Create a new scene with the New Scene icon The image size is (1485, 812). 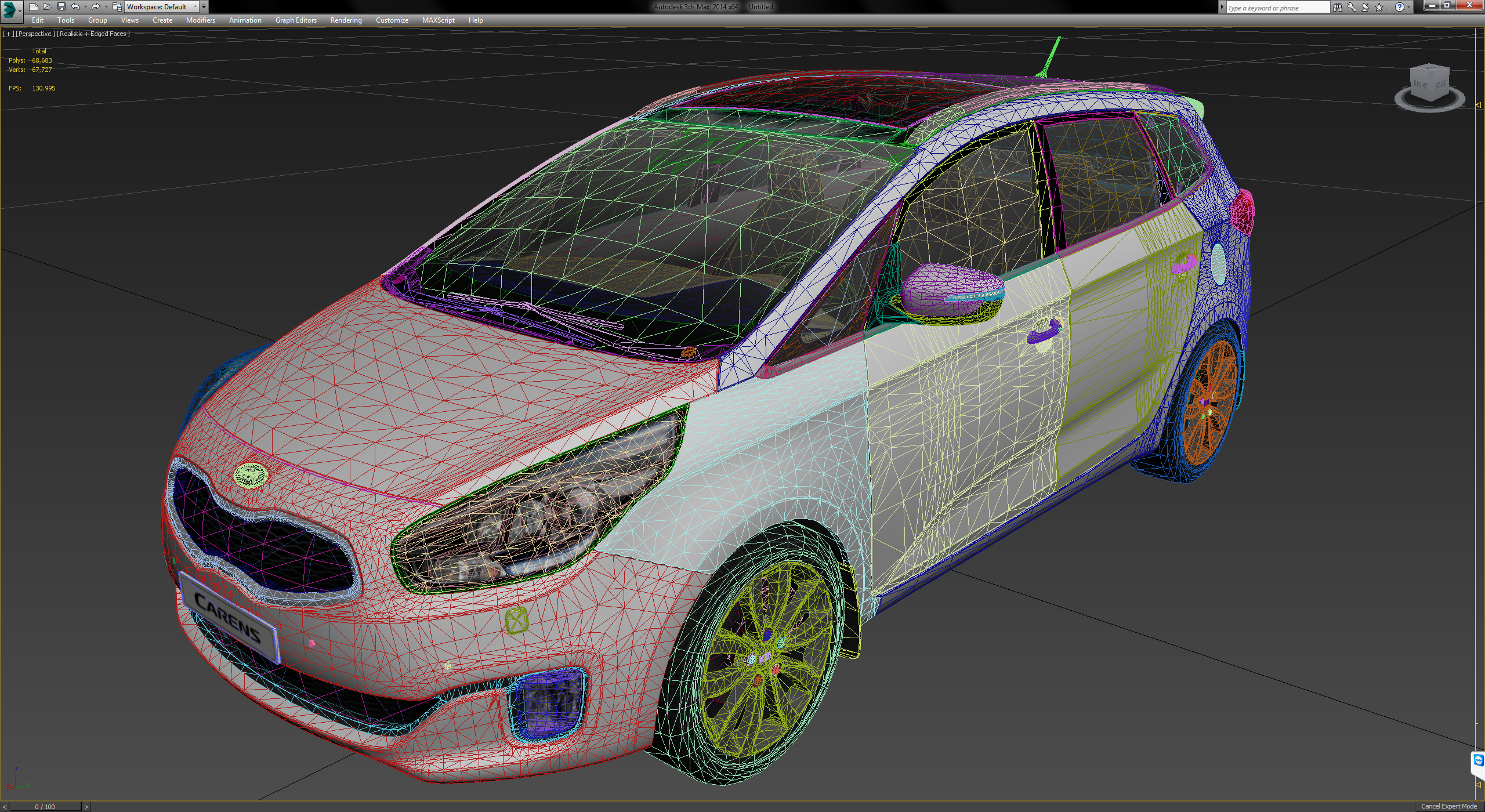34,6
